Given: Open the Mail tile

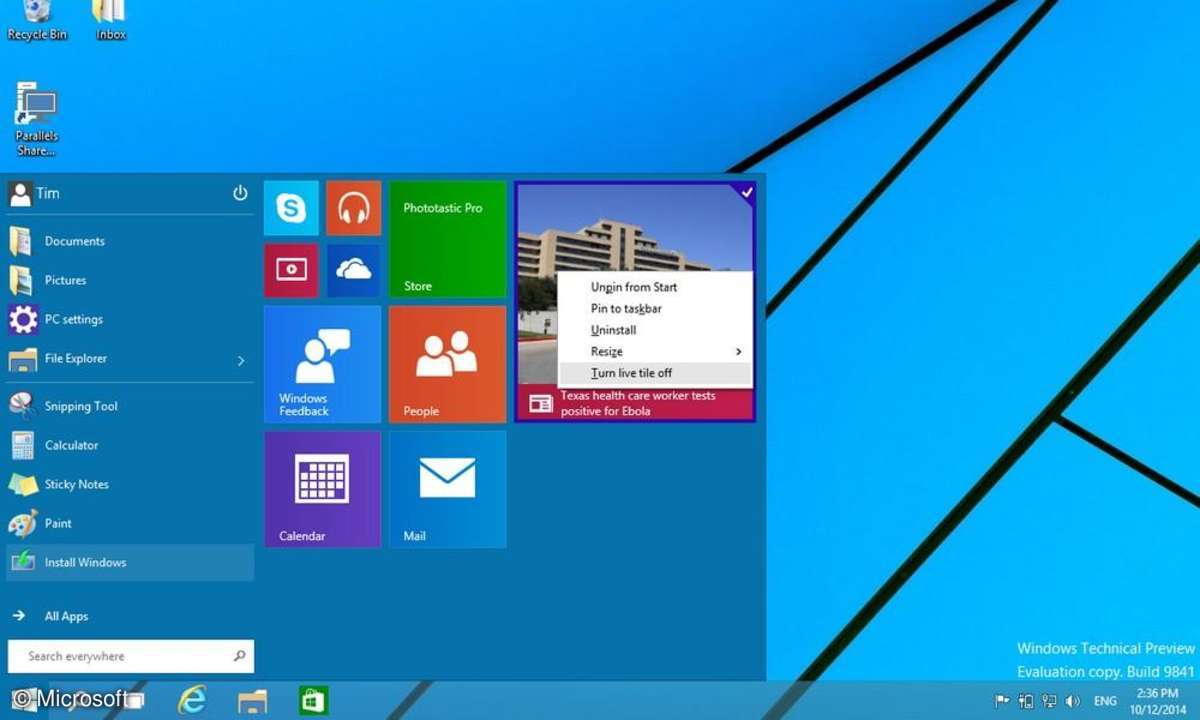Looking at the screenshot, I should [x=447, y=489].
